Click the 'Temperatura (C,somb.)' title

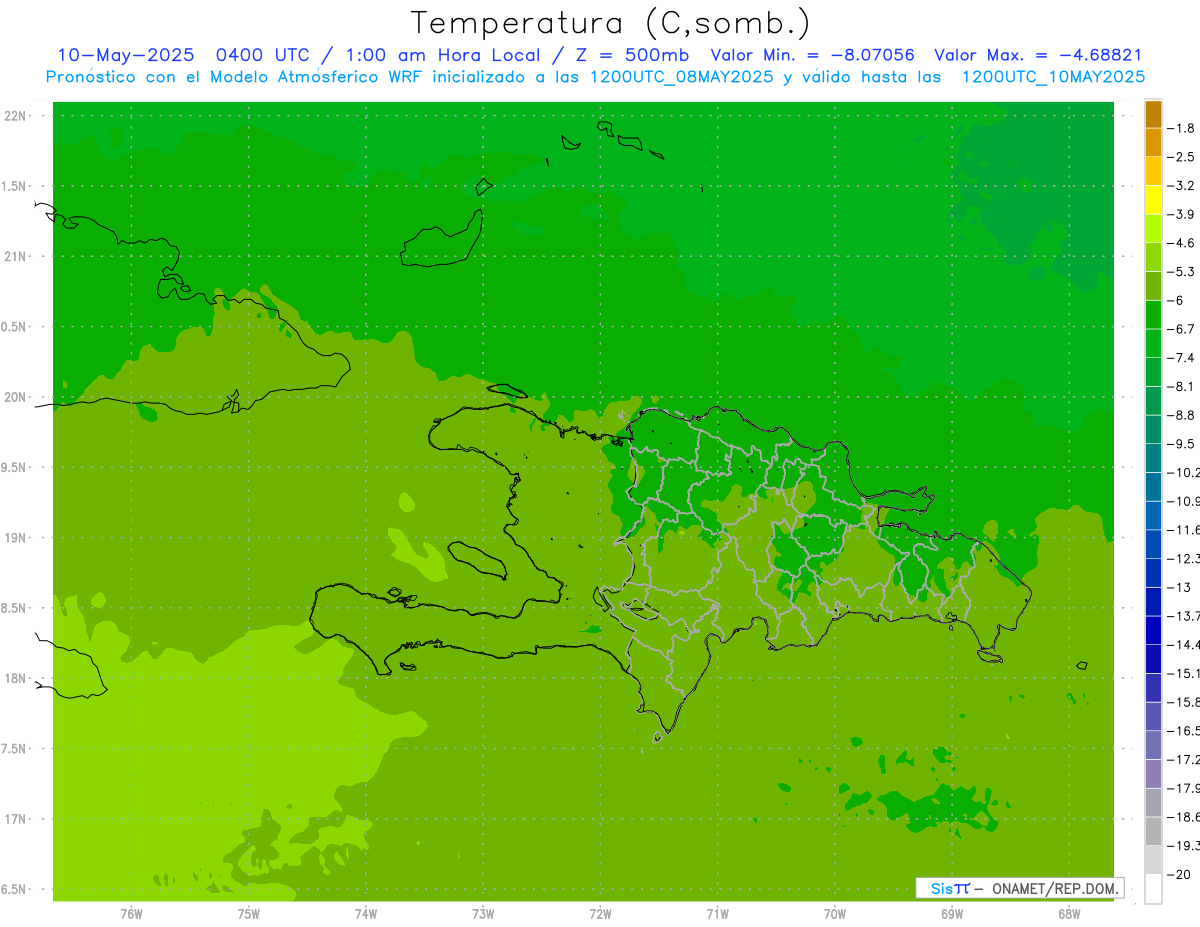pos(610,23)
